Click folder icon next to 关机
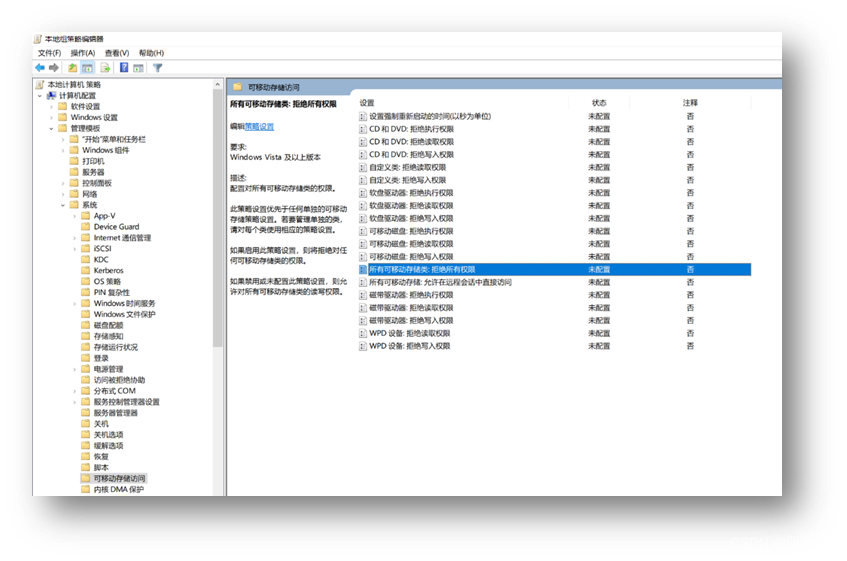The image size is (847, 561). point(85,424)
